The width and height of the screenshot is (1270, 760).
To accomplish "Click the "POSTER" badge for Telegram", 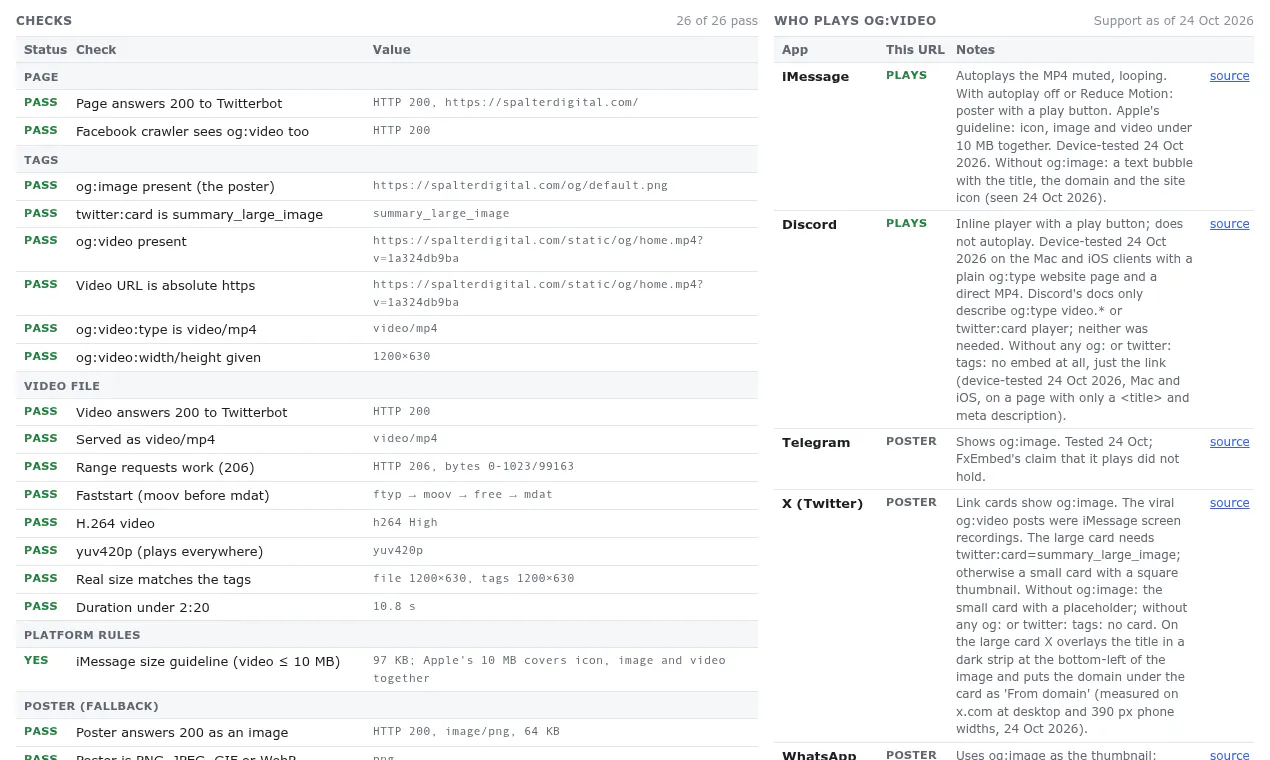I will click(x=911, y=442).
